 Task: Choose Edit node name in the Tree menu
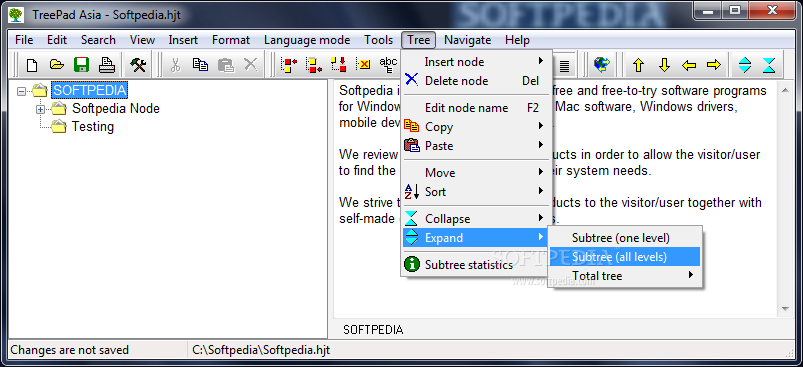coord(476,108)
